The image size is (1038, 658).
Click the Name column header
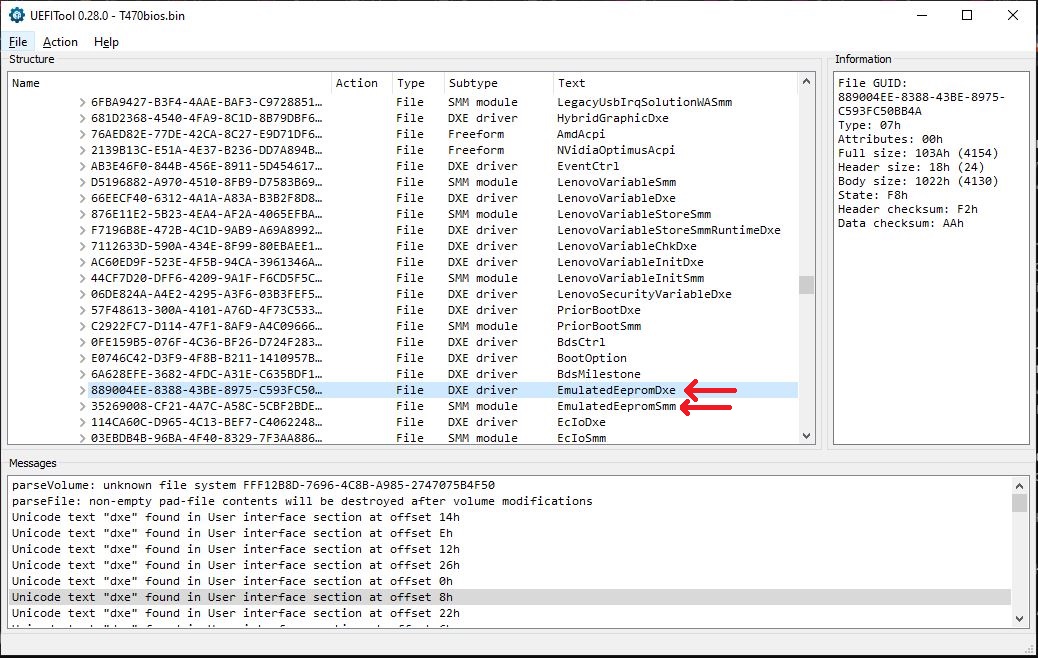point(169,83)
